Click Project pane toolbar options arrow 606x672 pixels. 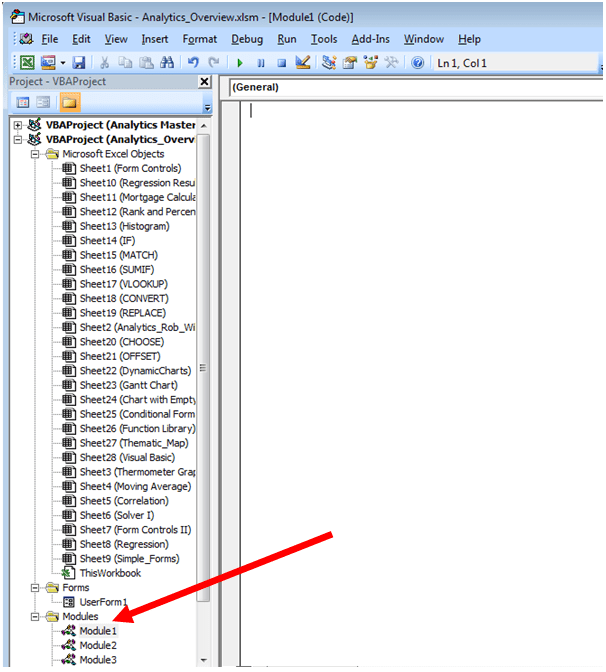(208, 107)
